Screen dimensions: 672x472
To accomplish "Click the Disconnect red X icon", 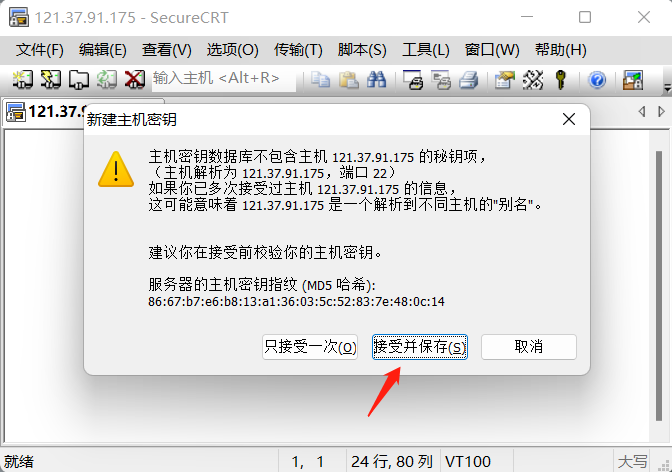I will pos(135,80).
